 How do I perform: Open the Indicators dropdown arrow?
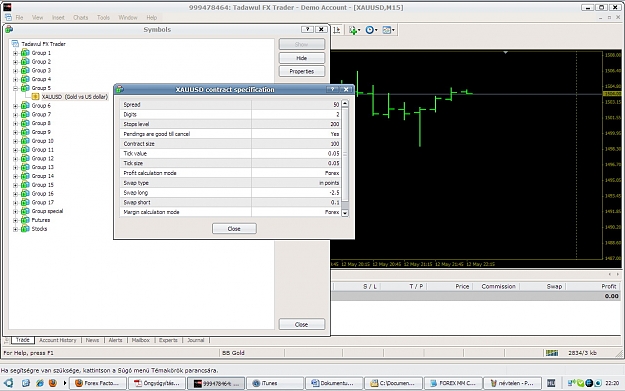pyautogui.click(x=359, y=30)
